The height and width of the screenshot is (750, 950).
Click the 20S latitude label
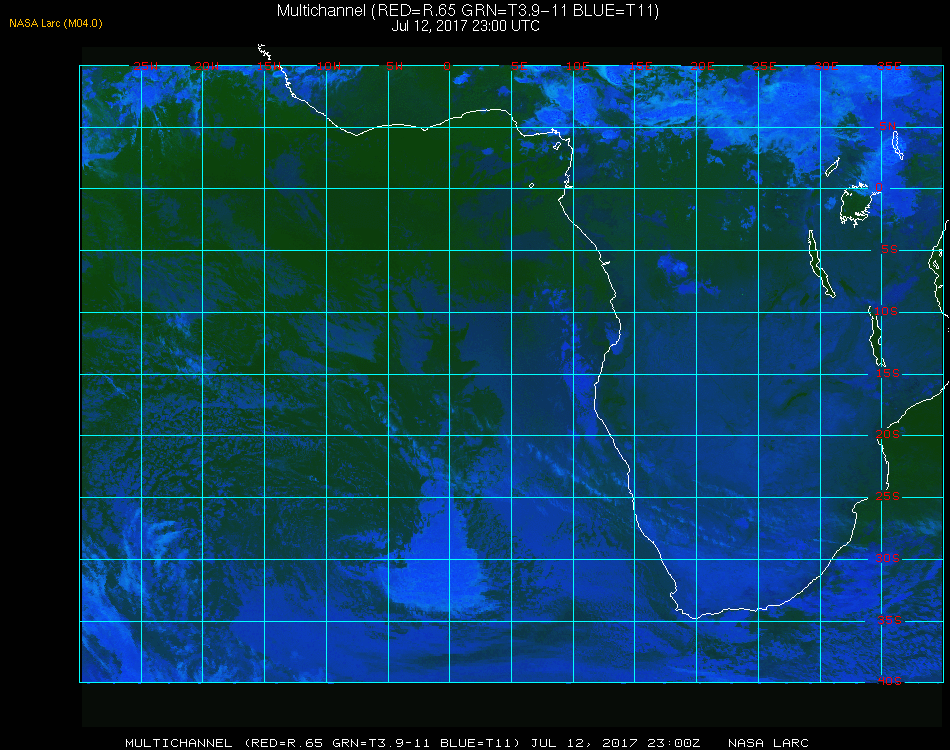pos(888,434)
